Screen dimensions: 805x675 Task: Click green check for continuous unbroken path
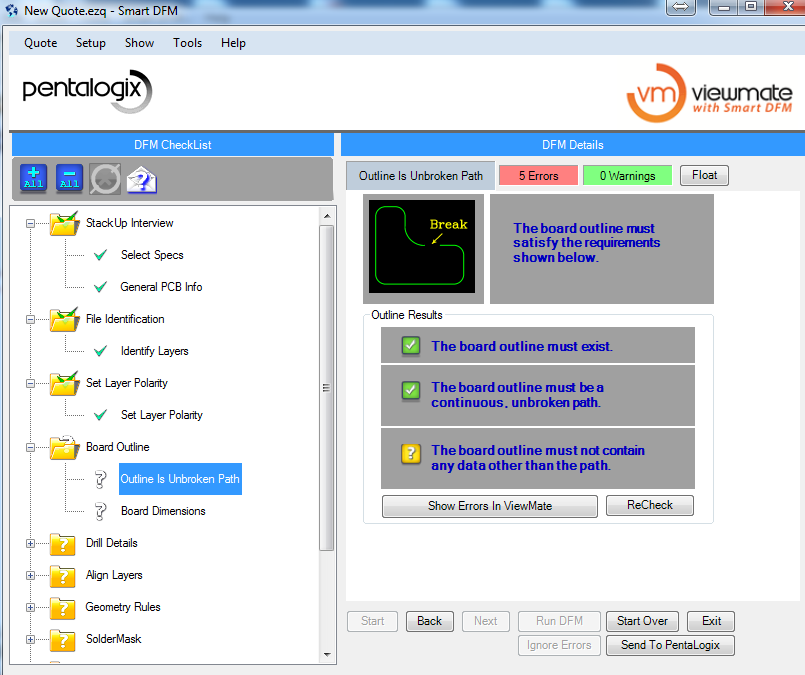tap(411, 391)
